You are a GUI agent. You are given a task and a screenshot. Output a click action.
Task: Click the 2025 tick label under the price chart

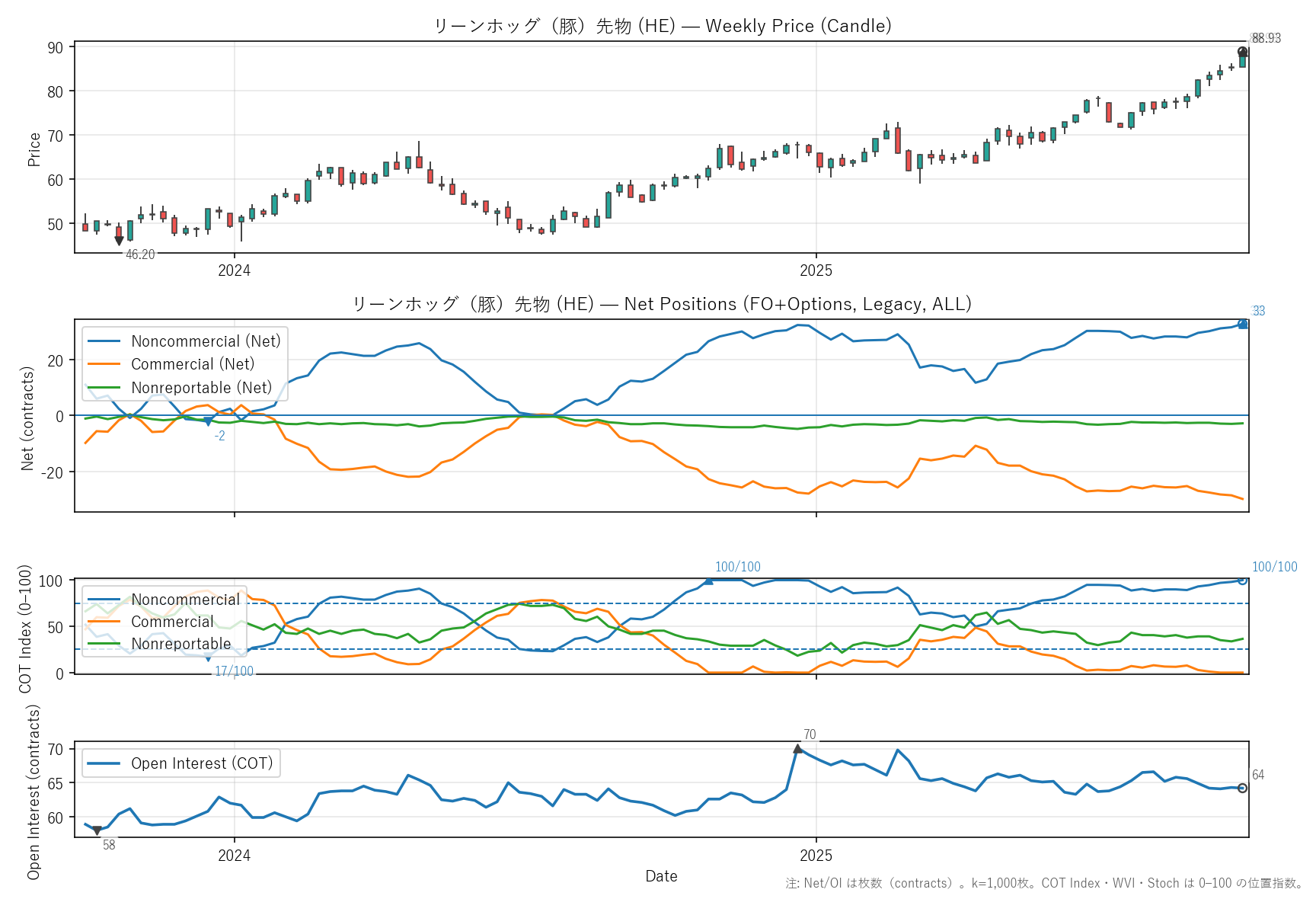point(816,270)
